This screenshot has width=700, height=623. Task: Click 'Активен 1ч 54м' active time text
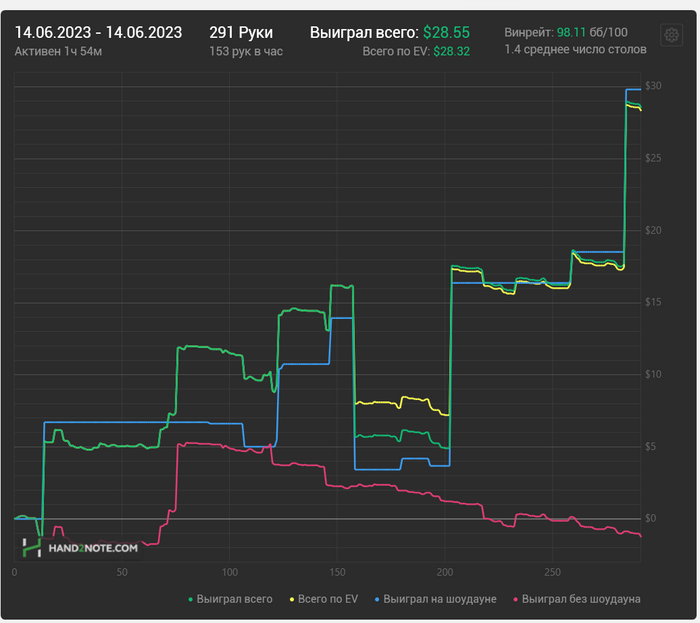click(58, 52)
